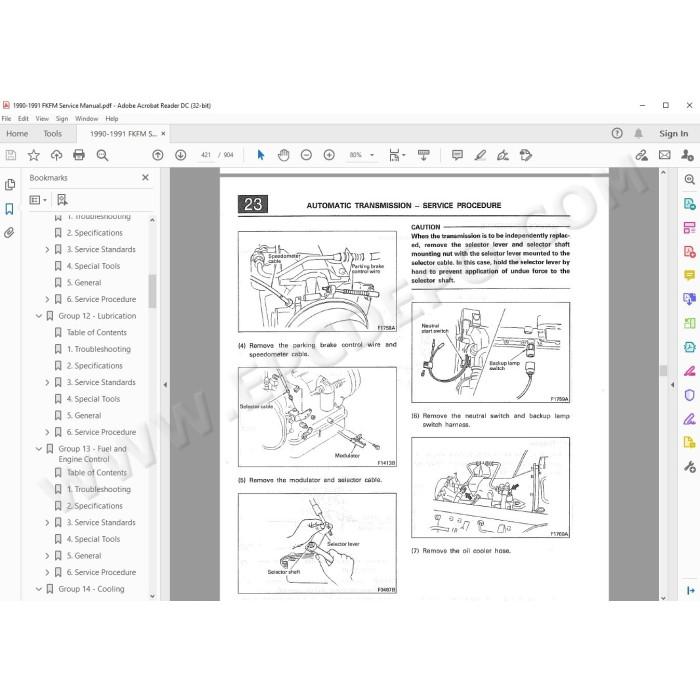Collapse the left navigation pane arrow

click(x=165, y=384)
